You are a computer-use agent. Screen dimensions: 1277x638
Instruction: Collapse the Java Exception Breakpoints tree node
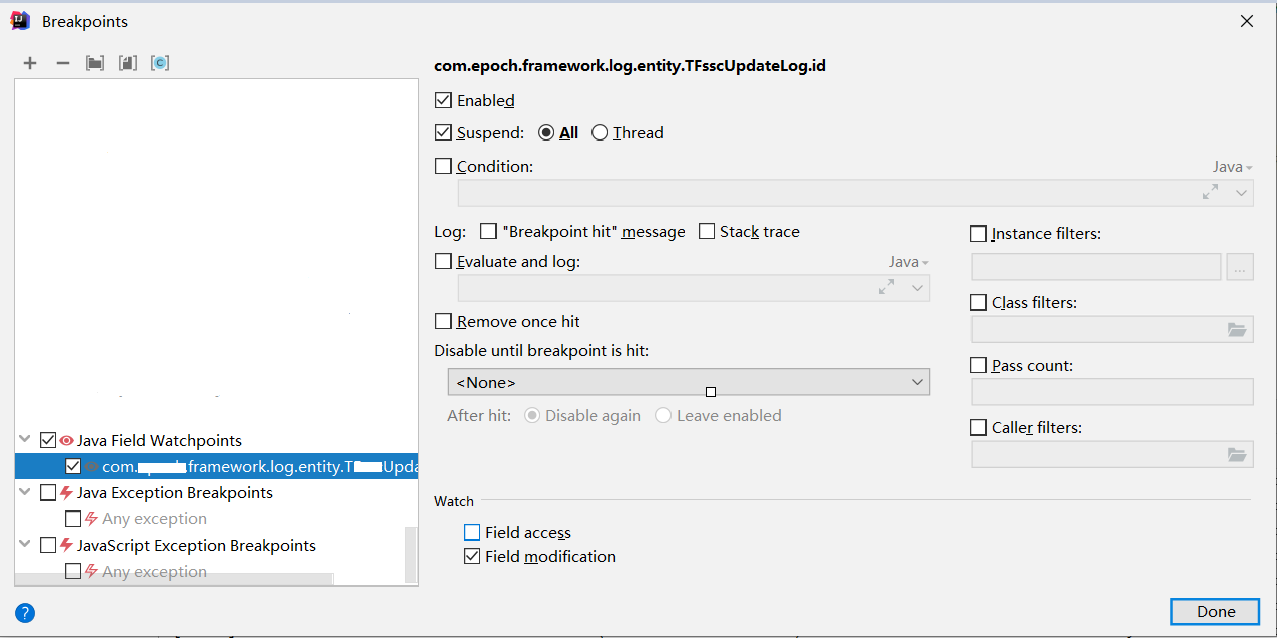click(25, 493)
